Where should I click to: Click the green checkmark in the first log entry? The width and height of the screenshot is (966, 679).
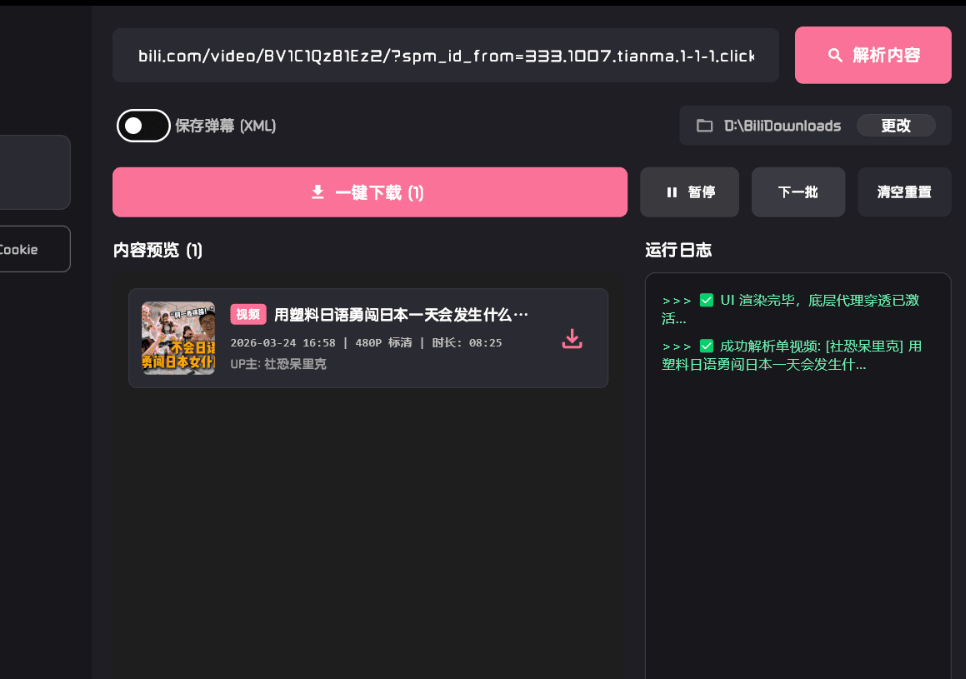coord(706,299)
